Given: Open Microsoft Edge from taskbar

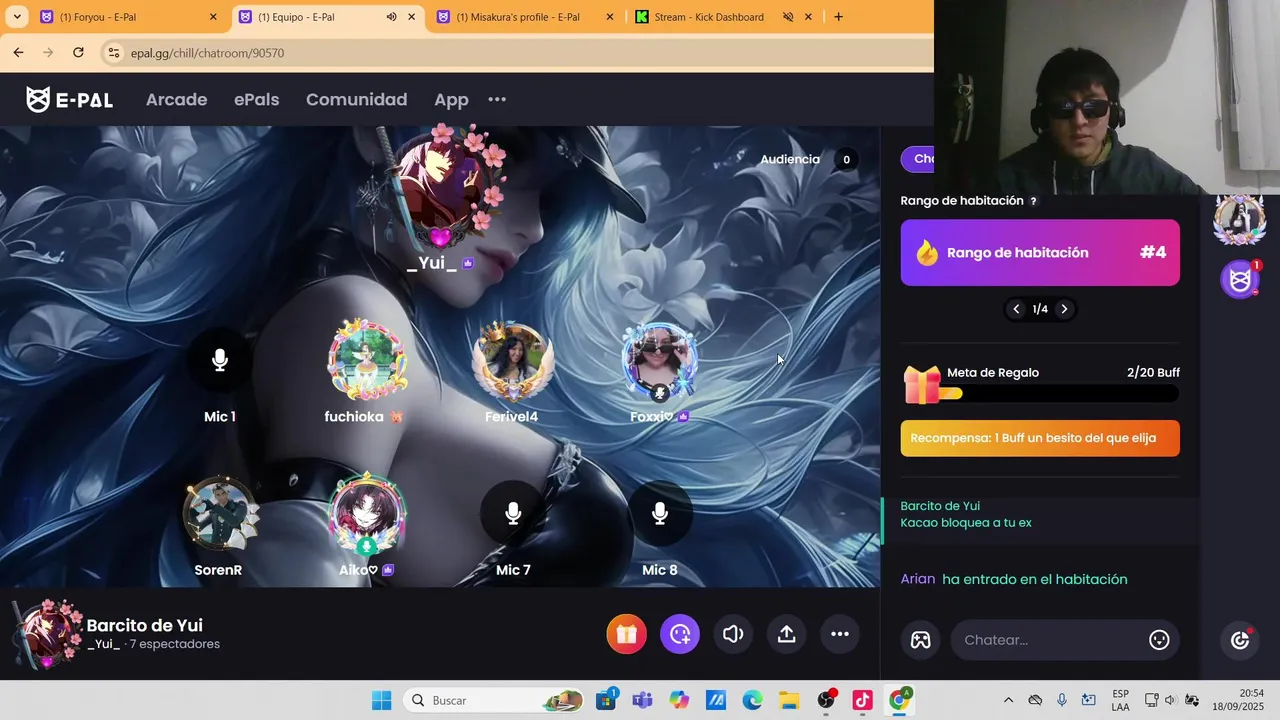Looking at the screenshot, I should (752, 700).
